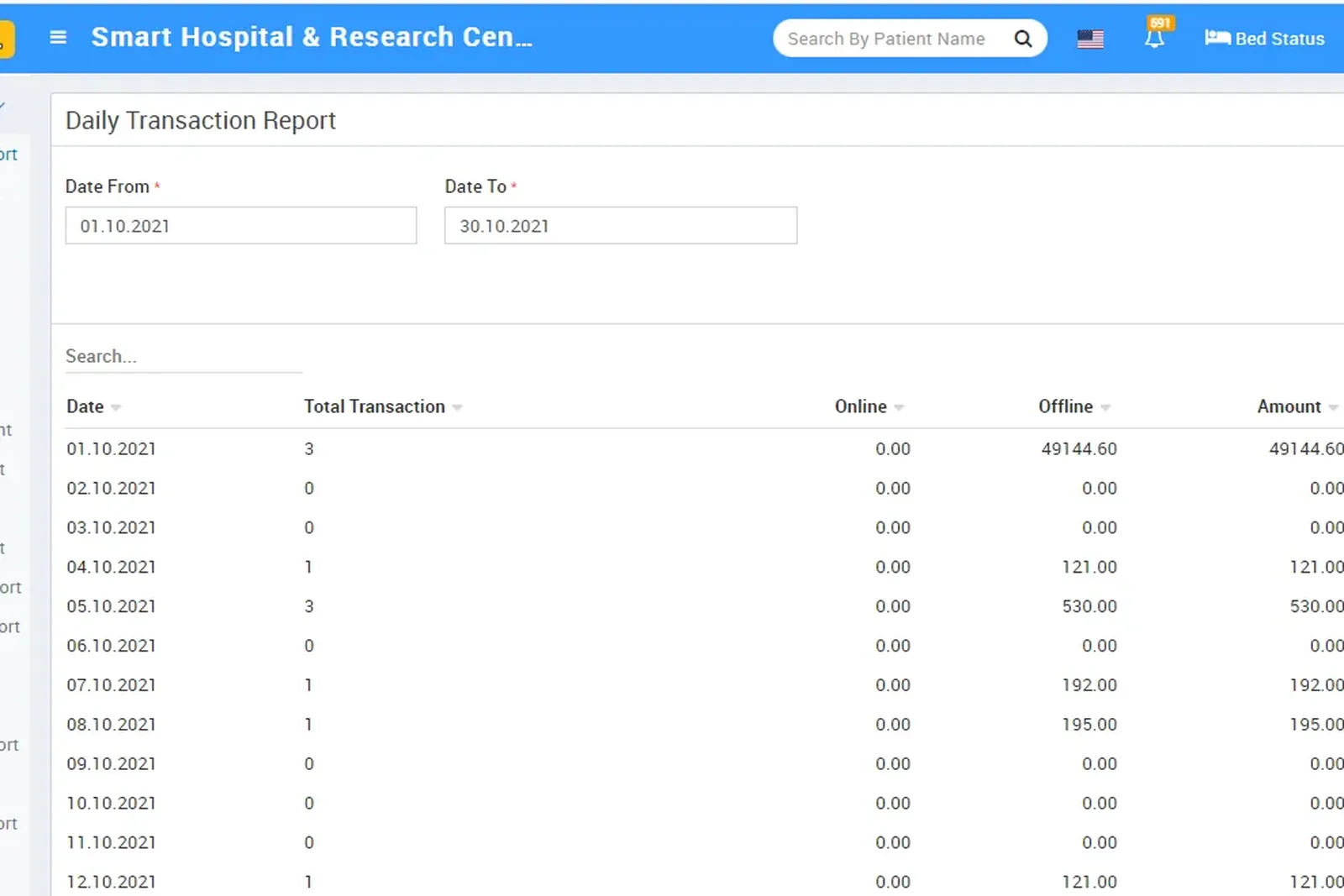
Task: Open the Date From picker
Action: coord(241,226)
